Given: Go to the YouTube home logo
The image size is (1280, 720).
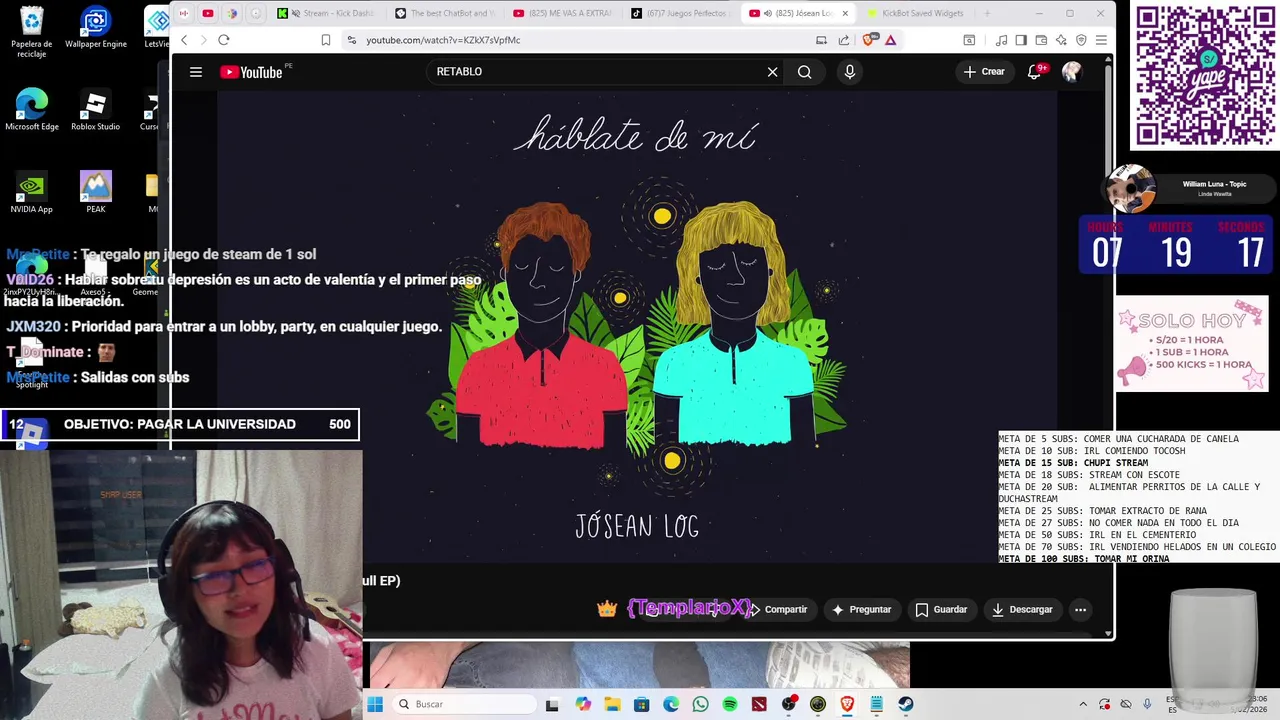Looking at the screenshot, I should pyautogui.click(x=252, y=72).
